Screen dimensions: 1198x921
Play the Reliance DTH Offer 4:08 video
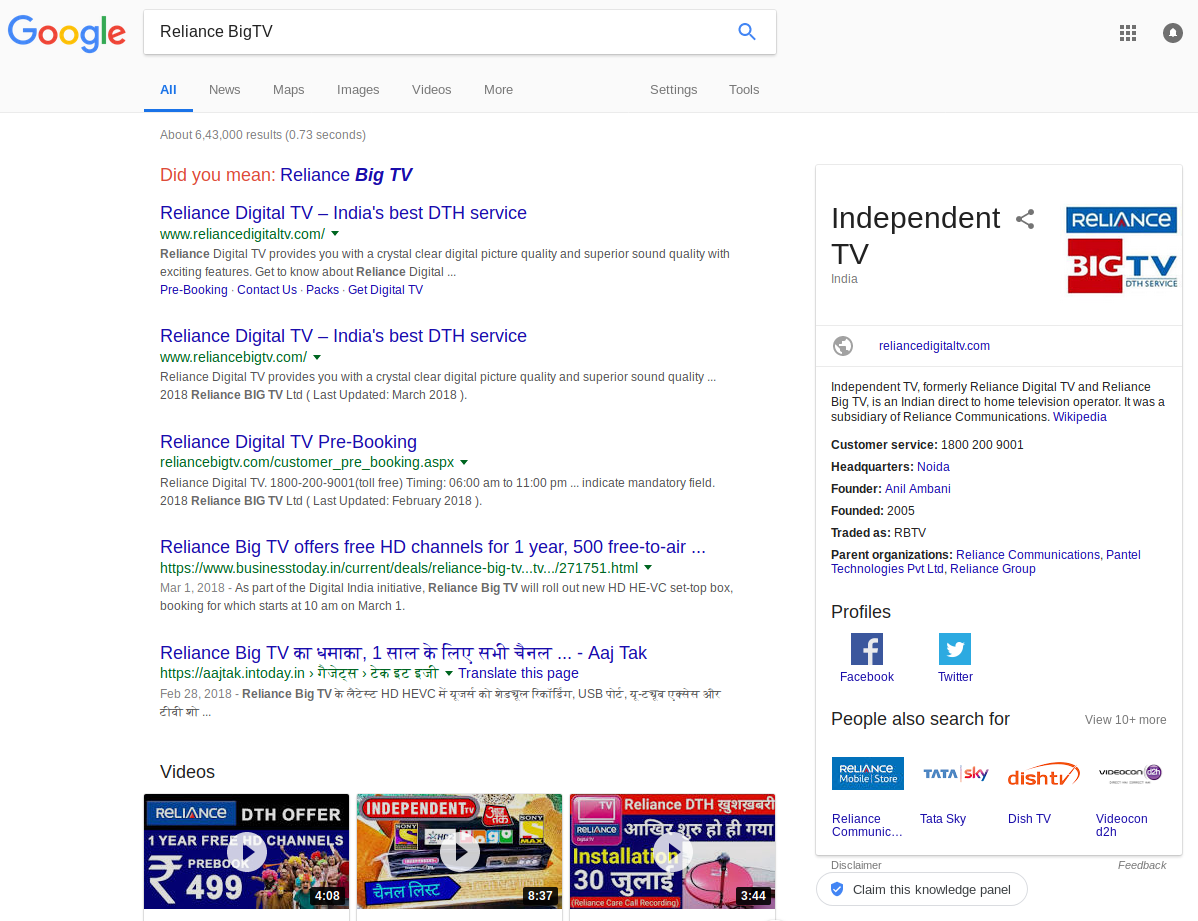[246, 851]
